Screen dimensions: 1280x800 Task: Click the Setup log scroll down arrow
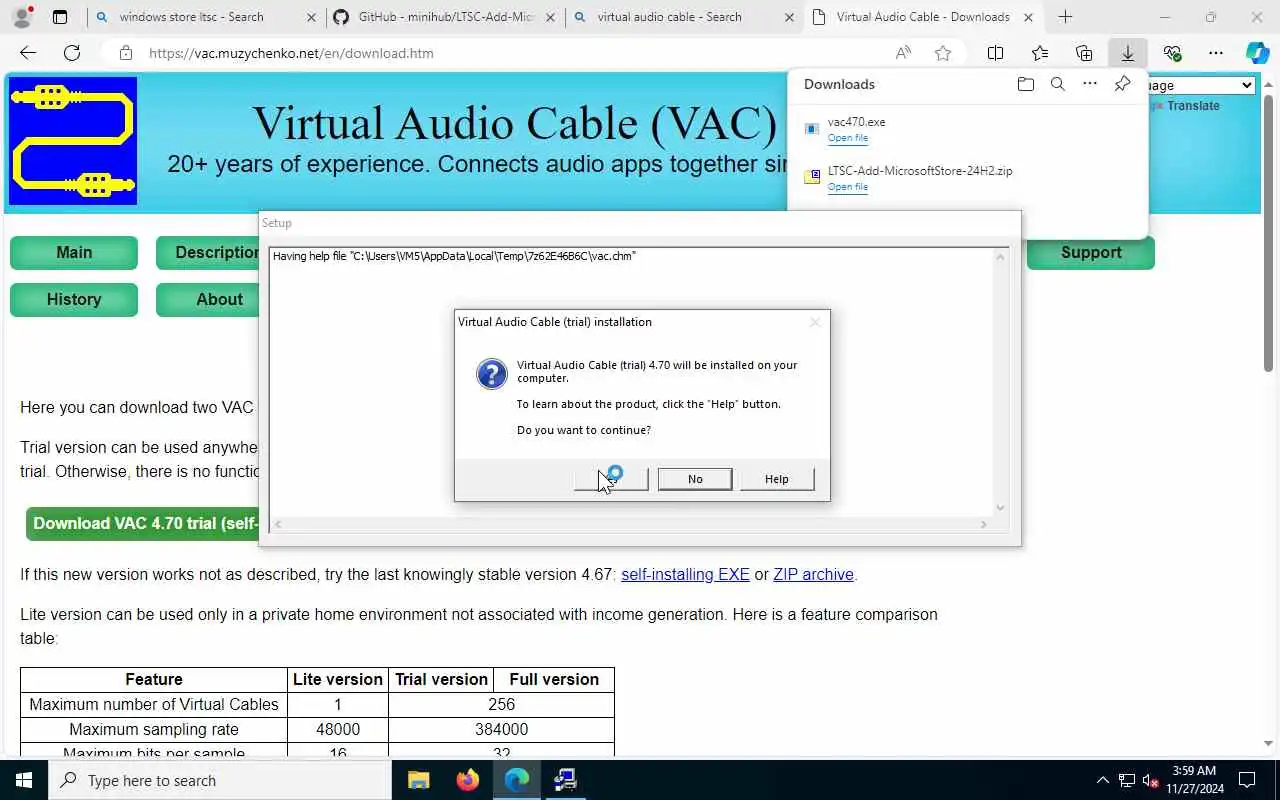pos(1000,508)
